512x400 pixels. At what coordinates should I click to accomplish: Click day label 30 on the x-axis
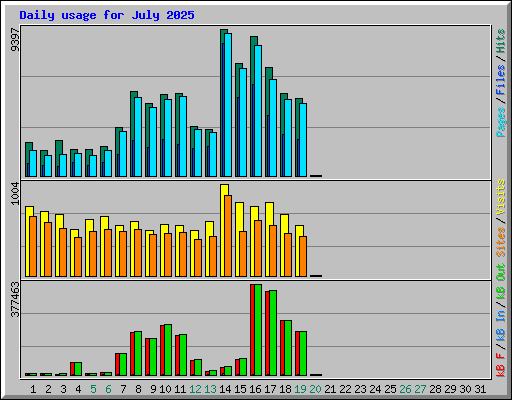click(465, 389)
